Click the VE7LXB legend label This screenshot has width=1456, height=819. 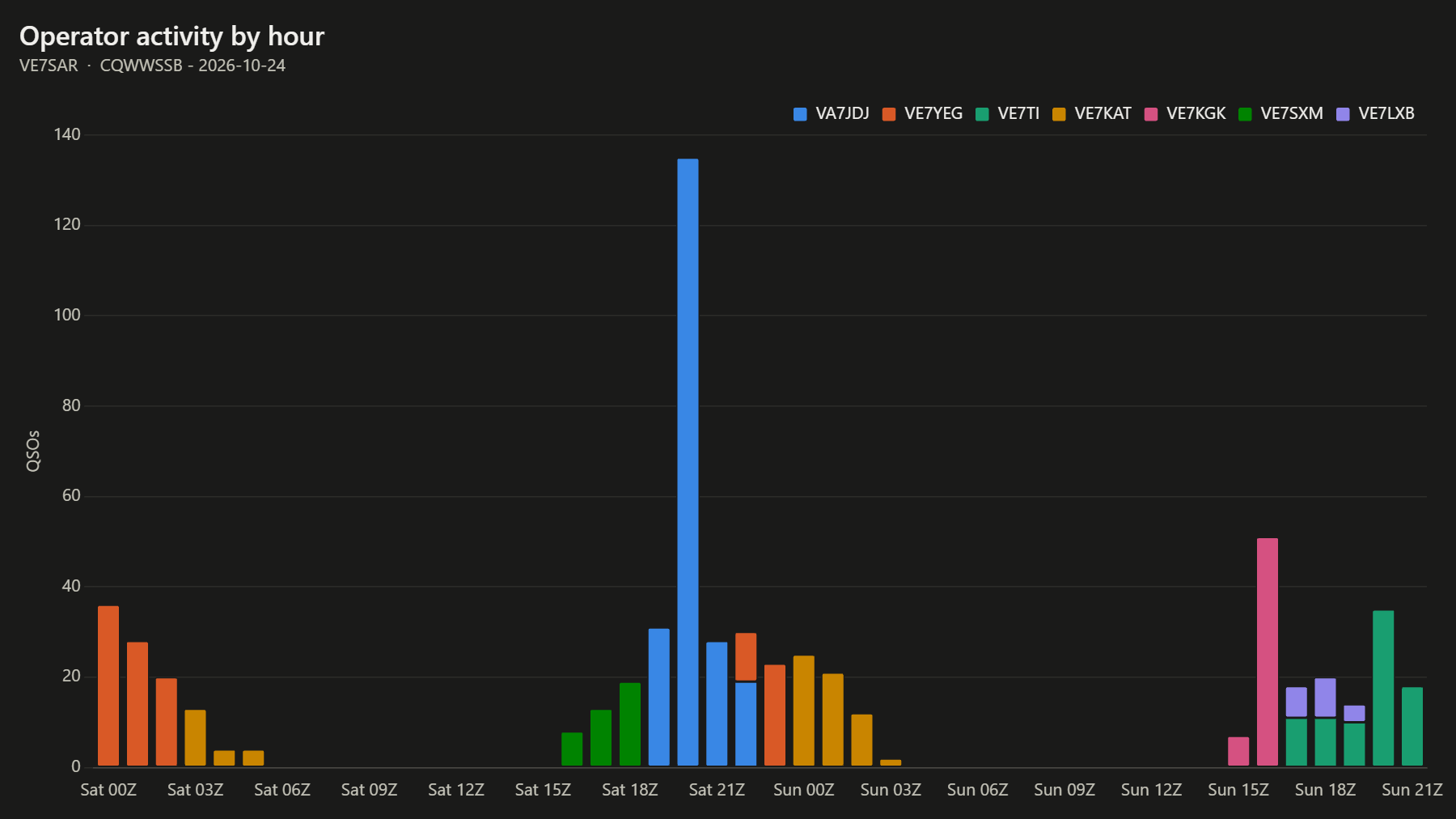click(1386, 114)
